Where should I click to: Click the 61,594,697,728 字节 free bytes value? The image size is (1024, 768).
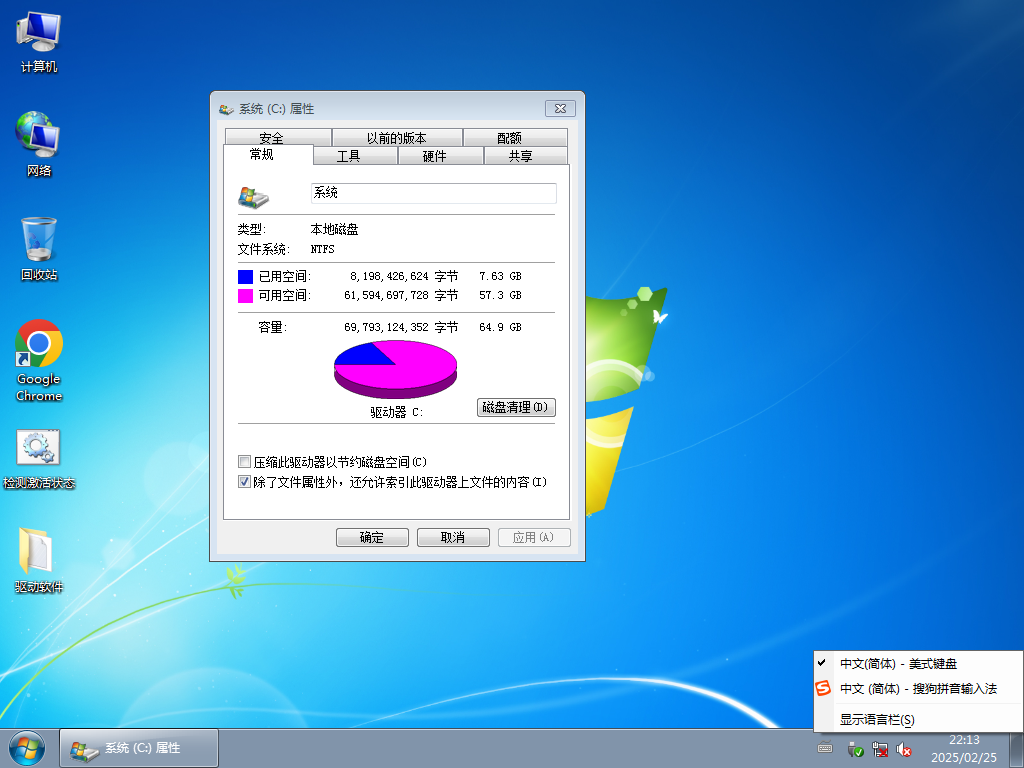click(x=401, y=295)
